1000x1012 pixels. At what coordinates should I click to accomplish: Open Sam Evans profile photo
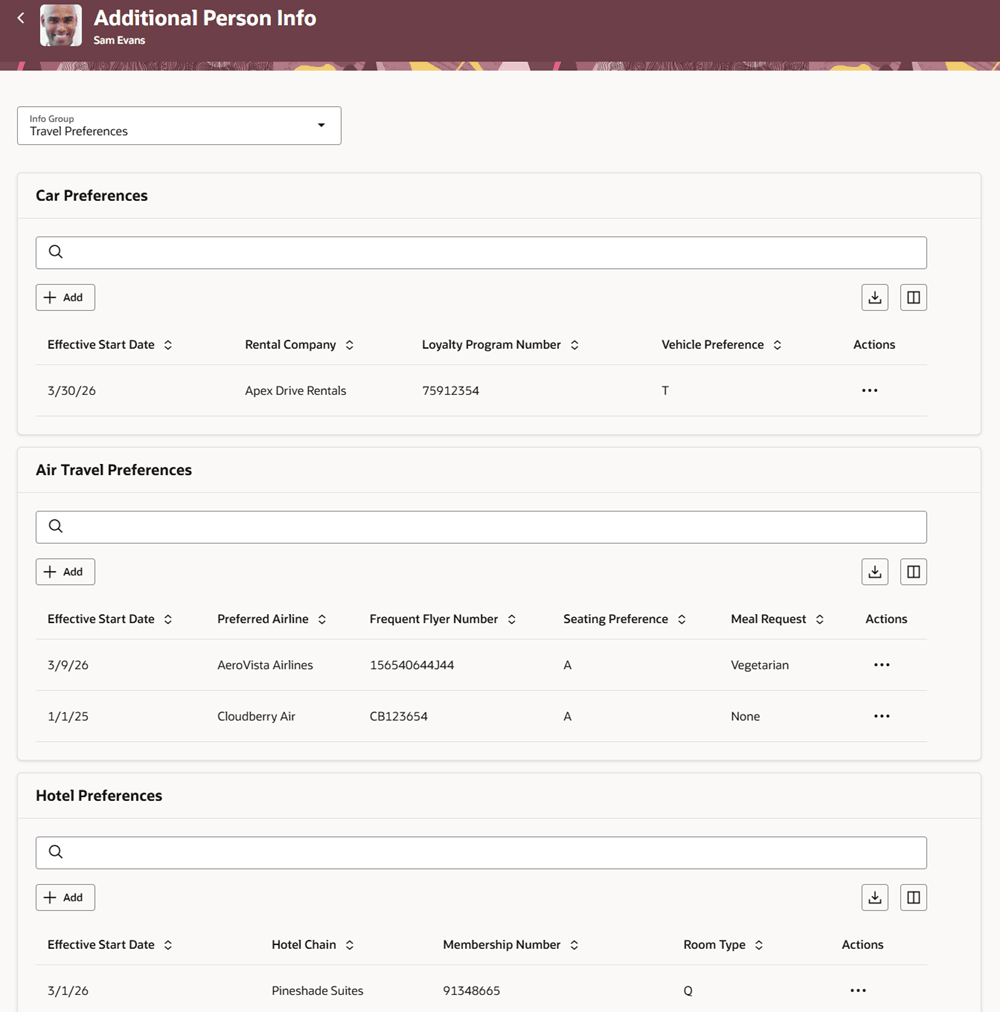pos(61,25)
